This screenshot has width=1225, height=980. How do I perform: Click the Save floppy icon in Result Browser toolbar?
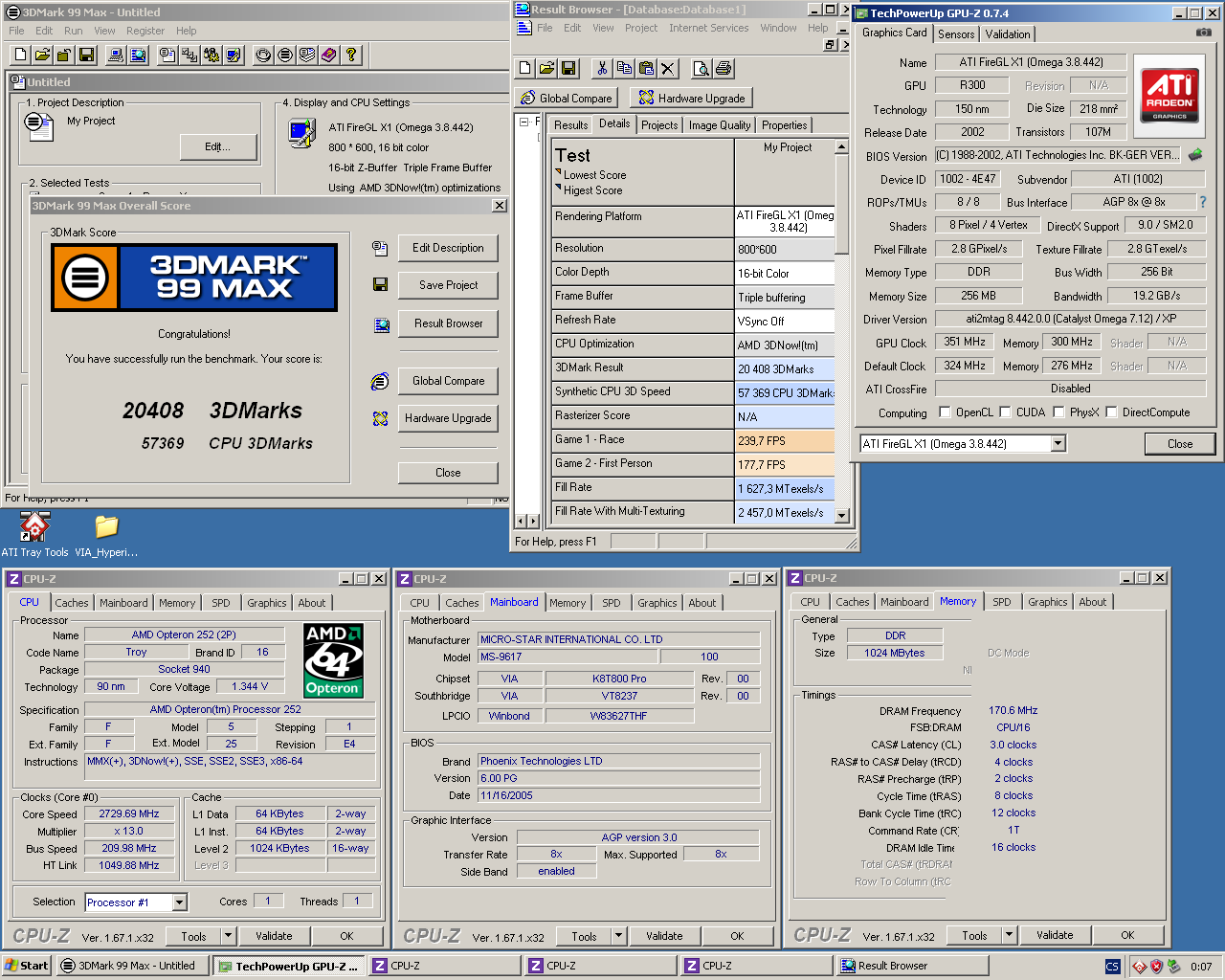(568, 68)
